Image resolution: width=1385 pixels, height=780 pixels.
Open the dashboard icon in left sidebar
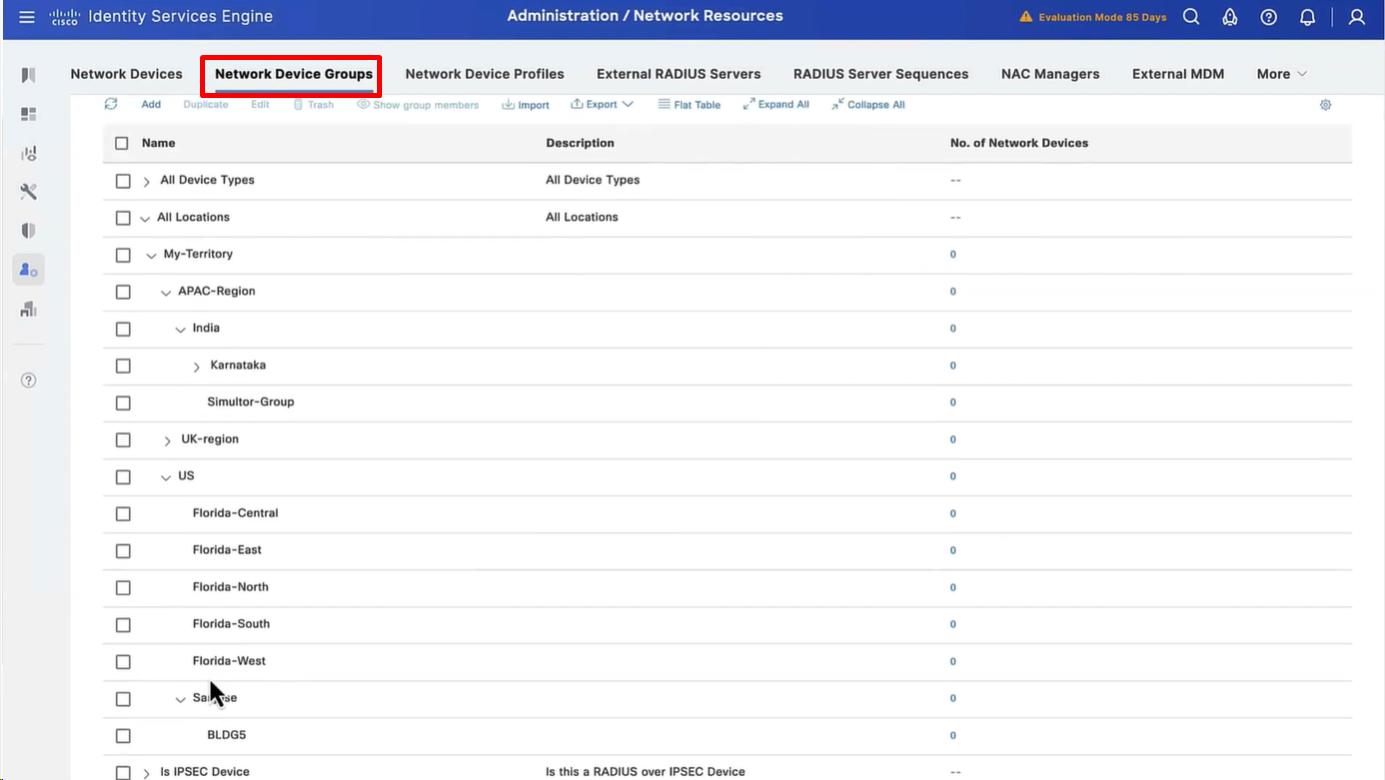[29, 115]
